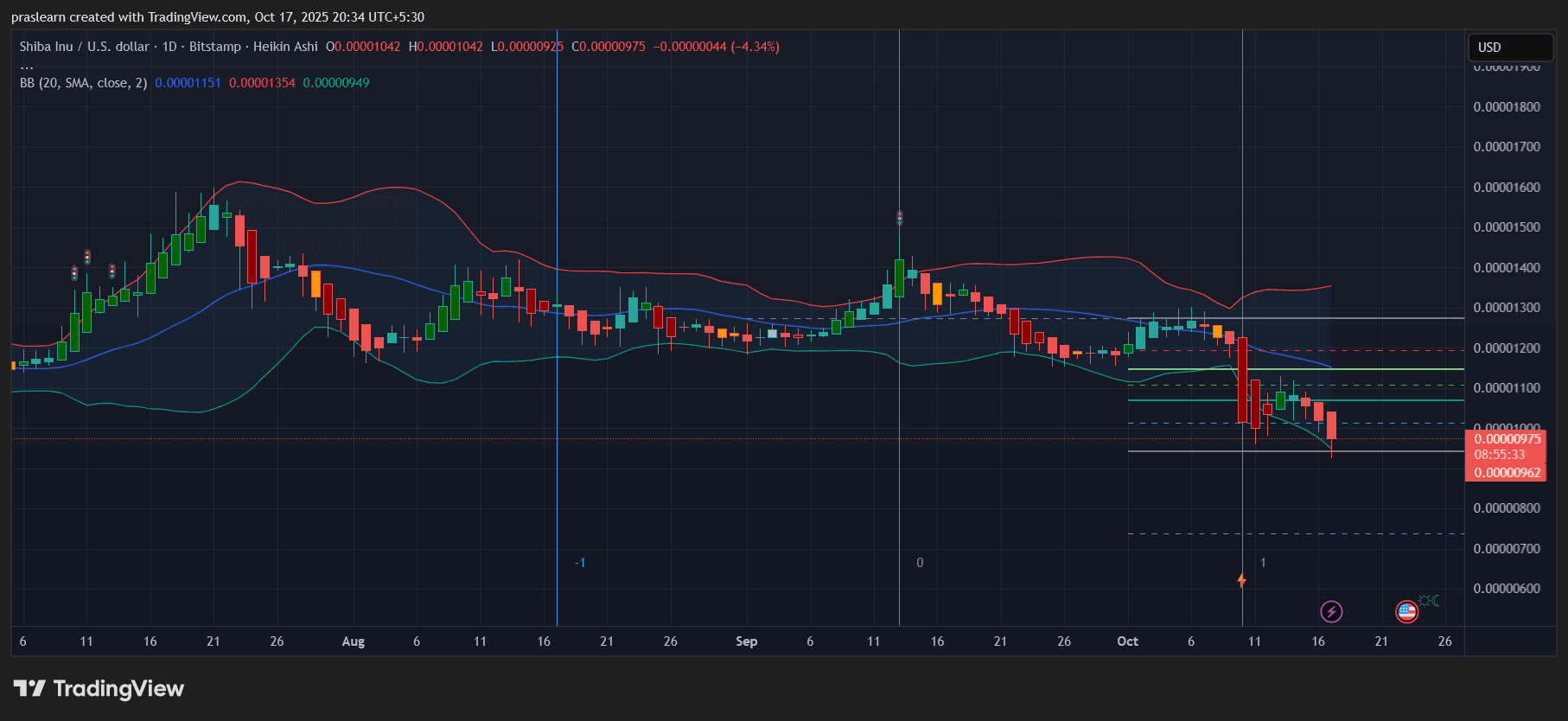
Task: Click the current price label 0.00000975
Action: click(x=1507, y=439)
